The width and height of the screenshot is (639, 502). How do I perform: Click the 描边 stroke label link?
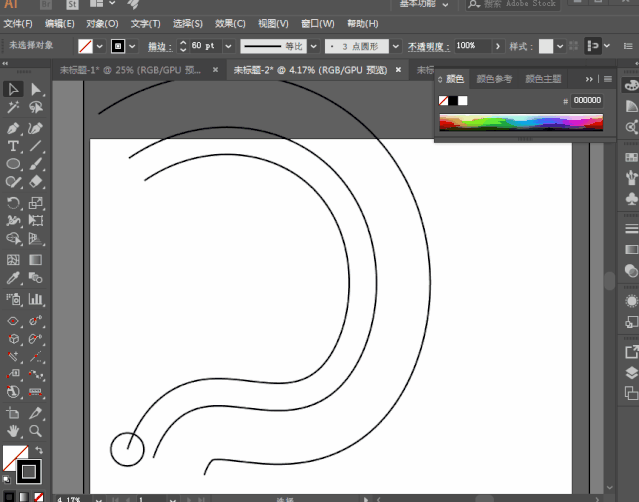pos(160,46)
